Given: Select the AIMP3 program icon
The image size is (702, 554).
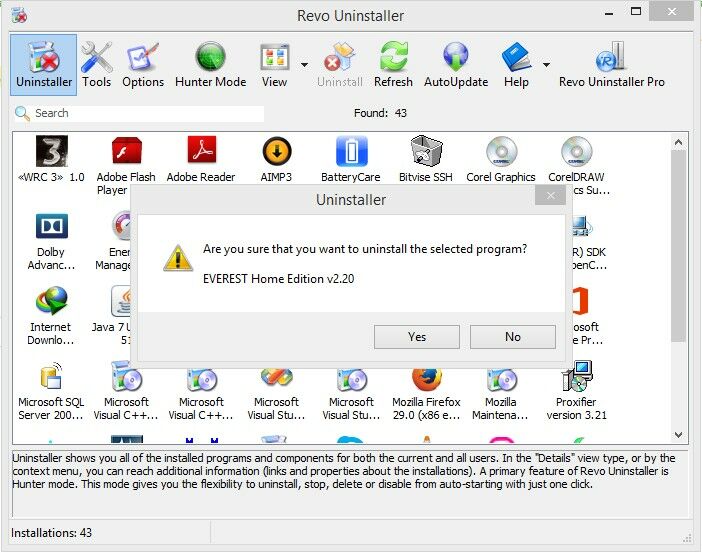Looking at the screenshot, I should point(277,160).
